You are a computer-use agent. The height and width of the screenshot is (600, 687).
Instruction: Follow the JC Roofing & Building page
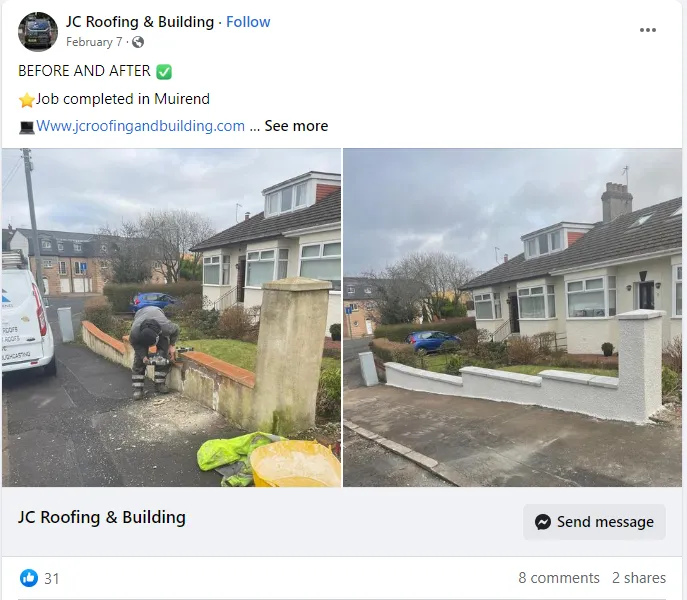pos(248,21)
